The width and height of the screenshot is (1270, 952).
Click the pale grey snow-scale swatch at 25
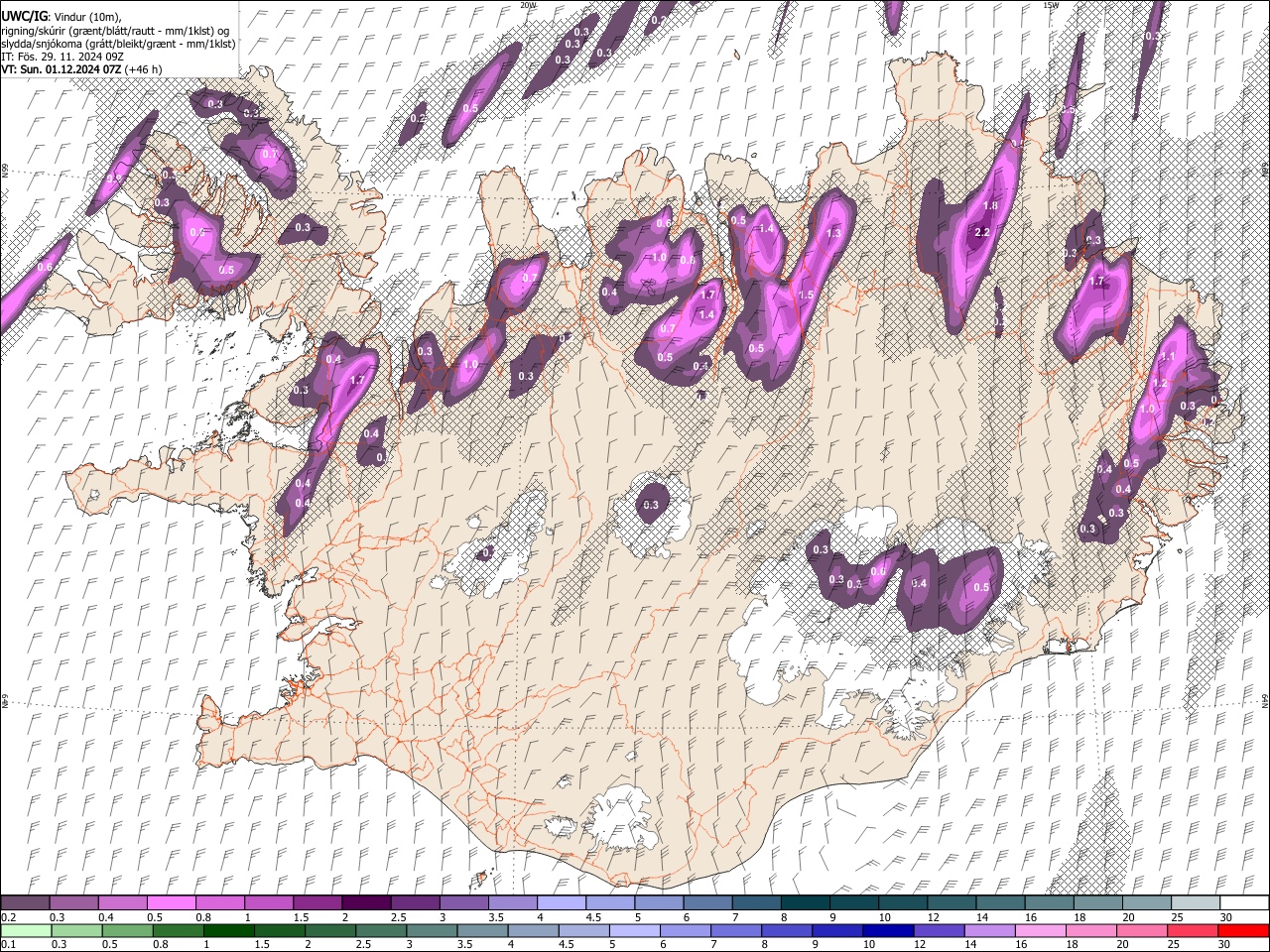click(x=1195, y=903)
